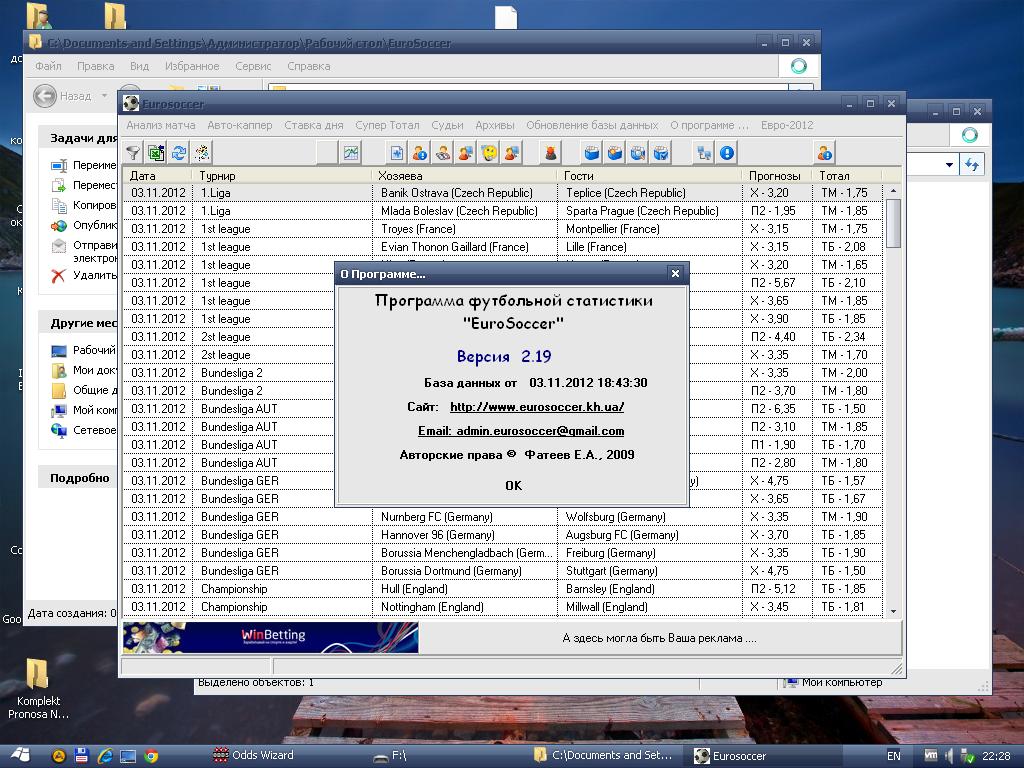
Task: Click Удалить task in Explorer side panel
Action: click(84, 275)
